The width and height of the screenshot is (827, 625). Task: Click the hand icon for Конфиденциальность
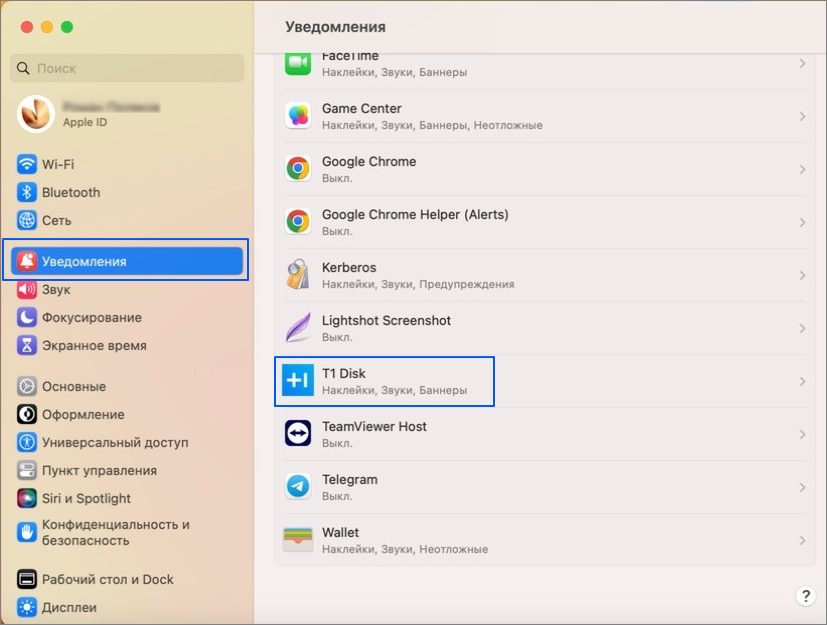tap(26, 532)
